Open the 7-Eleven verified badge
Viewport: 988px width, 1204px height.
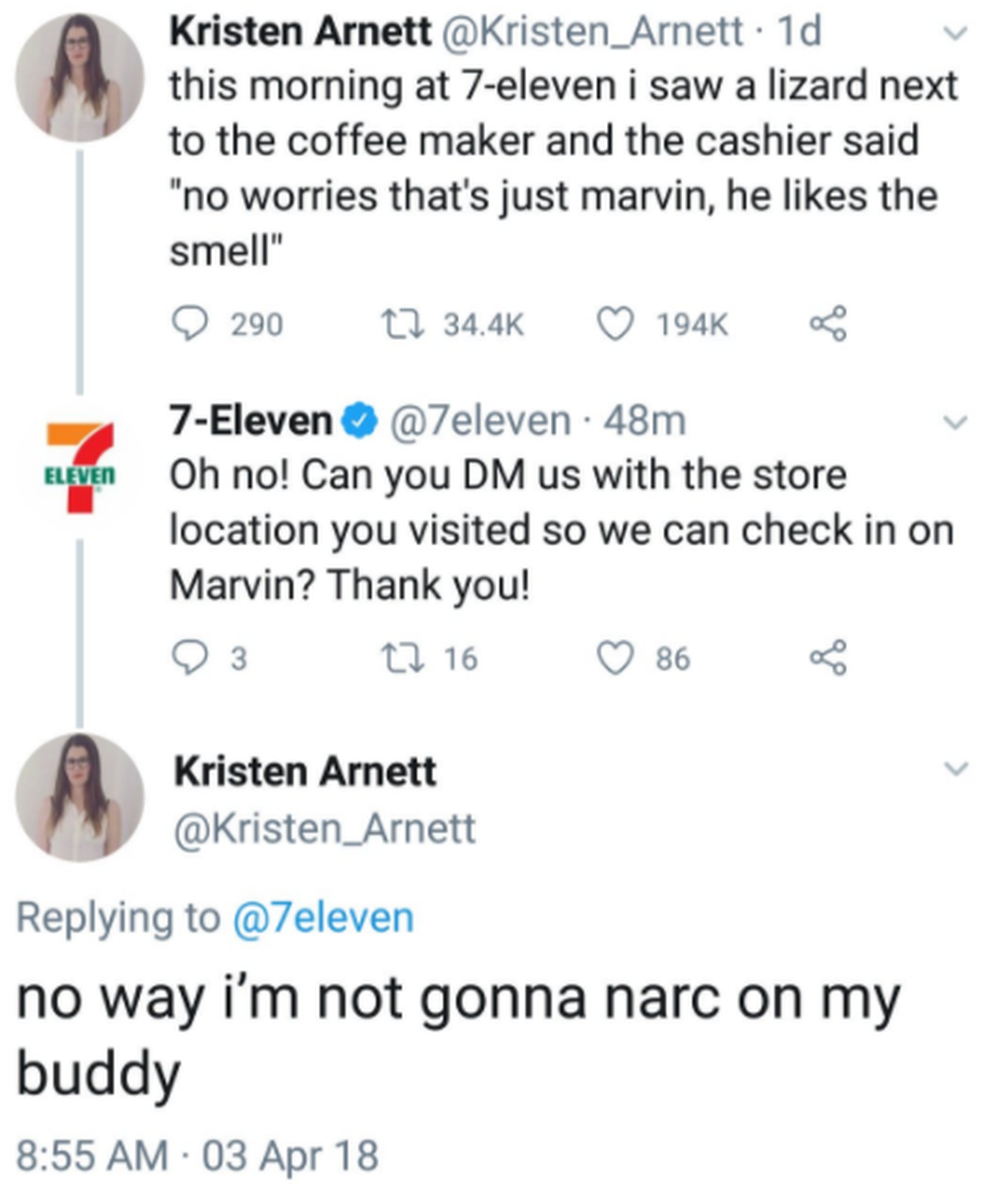(x=359, y=421)
